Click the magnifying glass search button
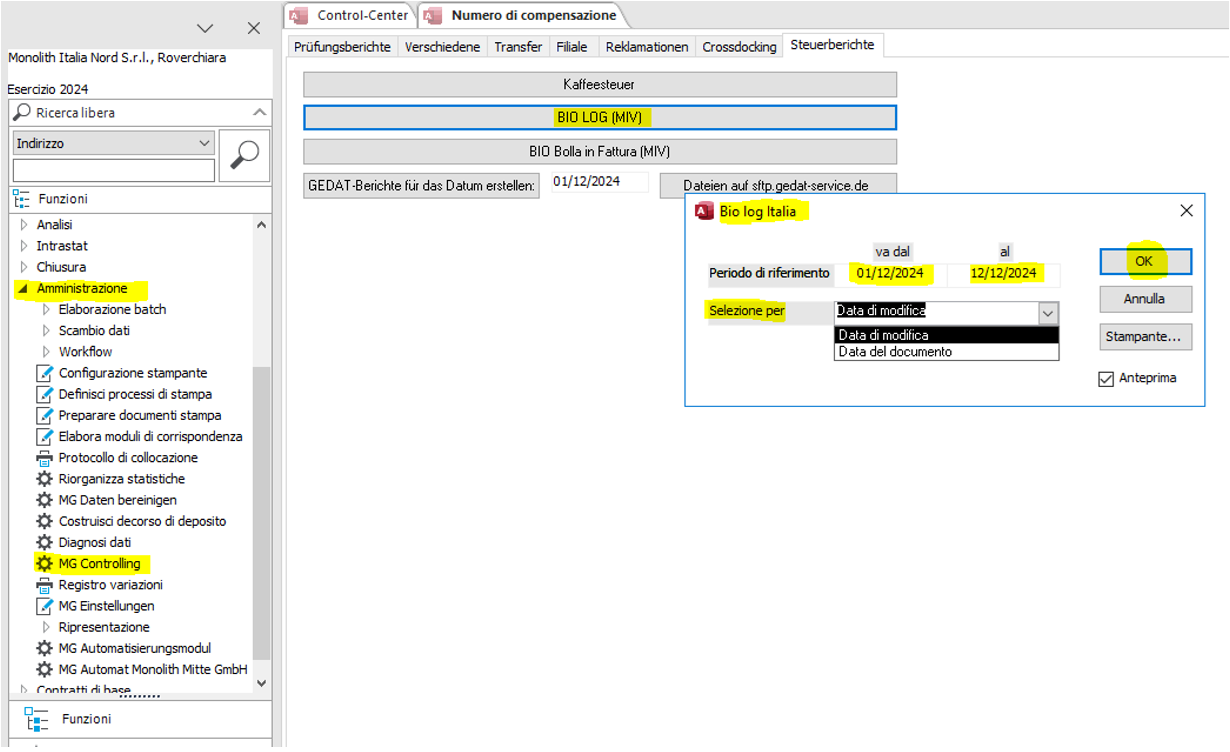 244,154
